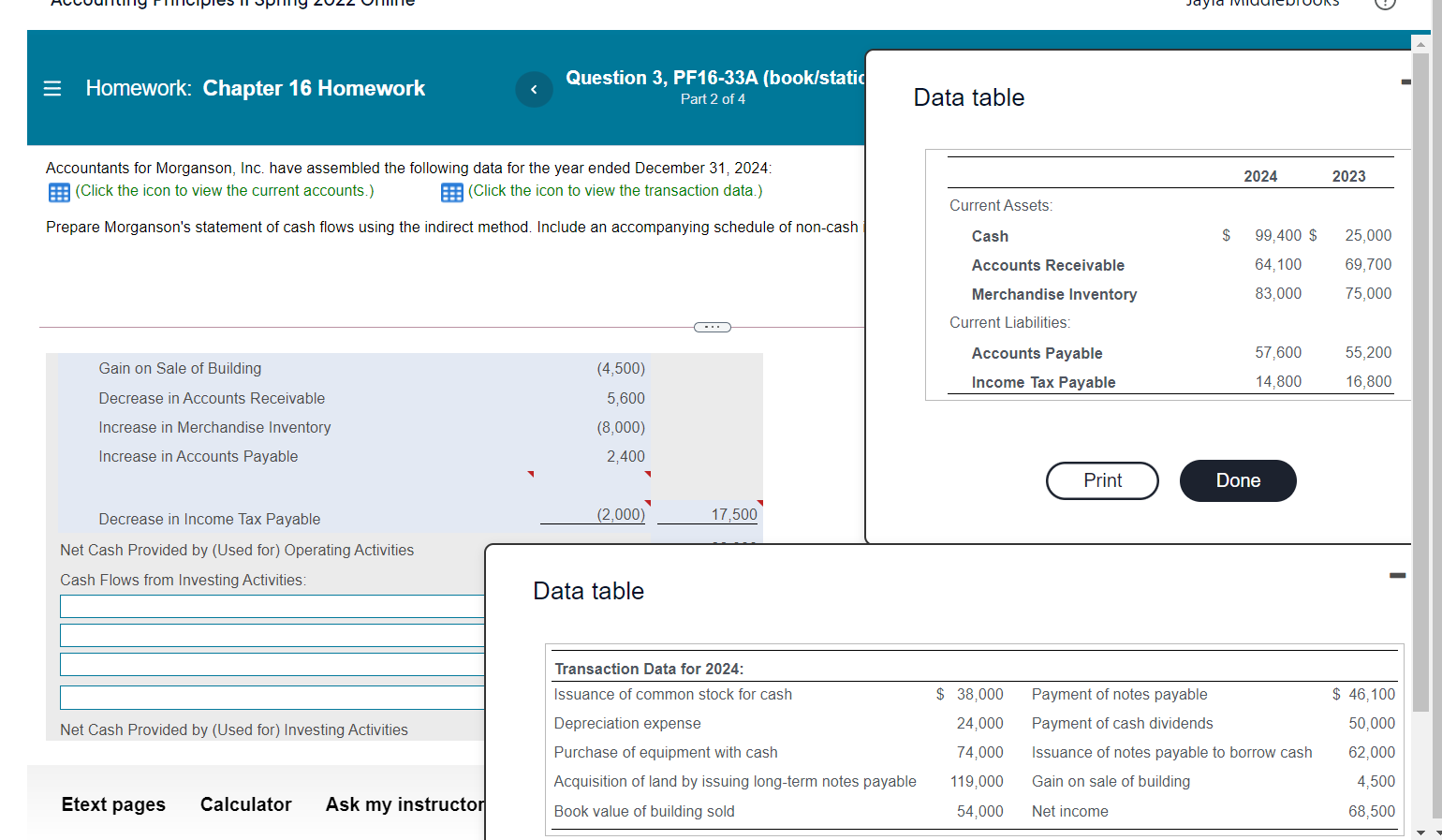
Task: Click the Book value of building sold row
Action: tap(779, 812)
